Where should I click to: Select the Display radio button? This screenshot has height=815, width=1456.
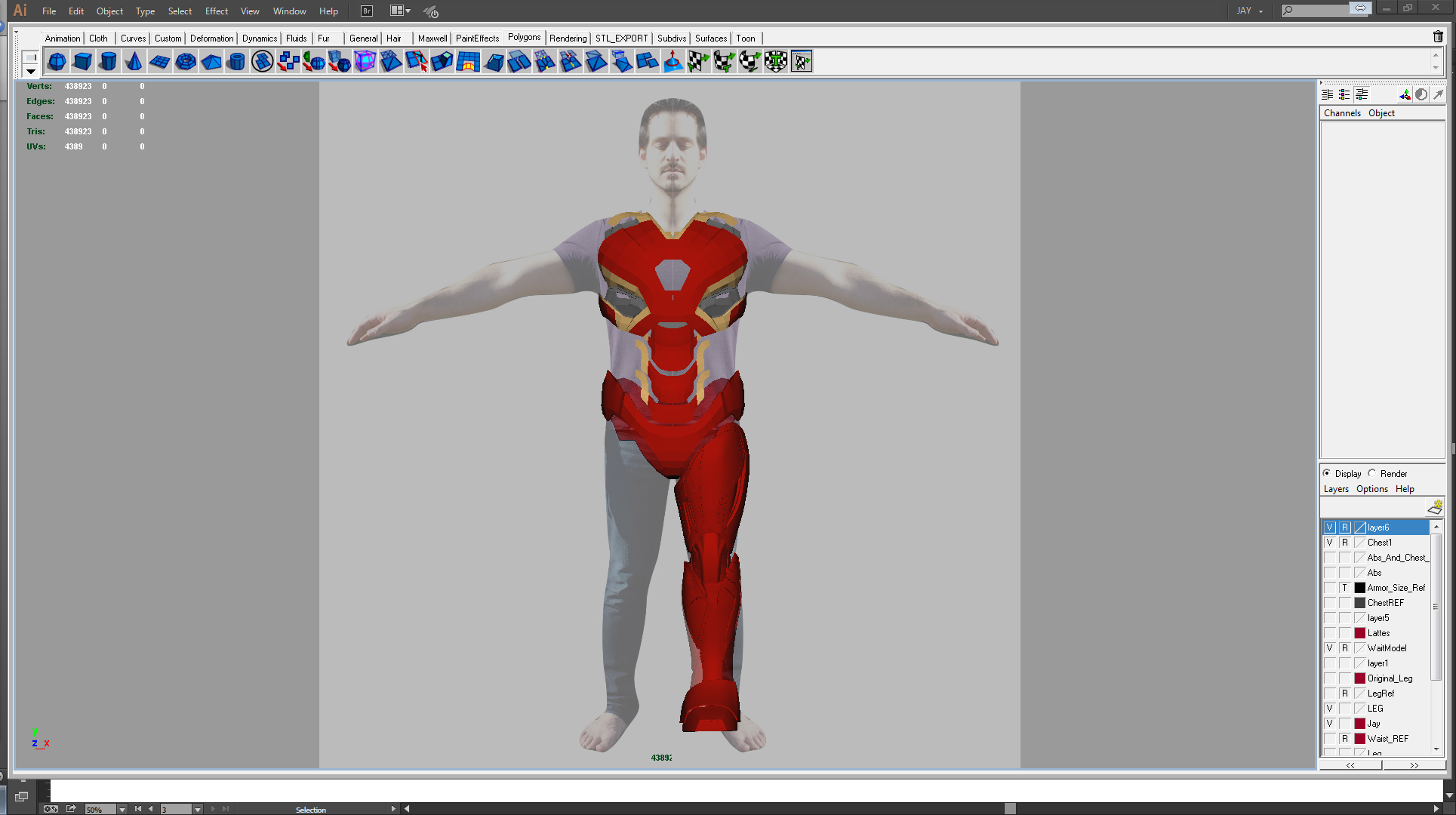coord(1326,473)
